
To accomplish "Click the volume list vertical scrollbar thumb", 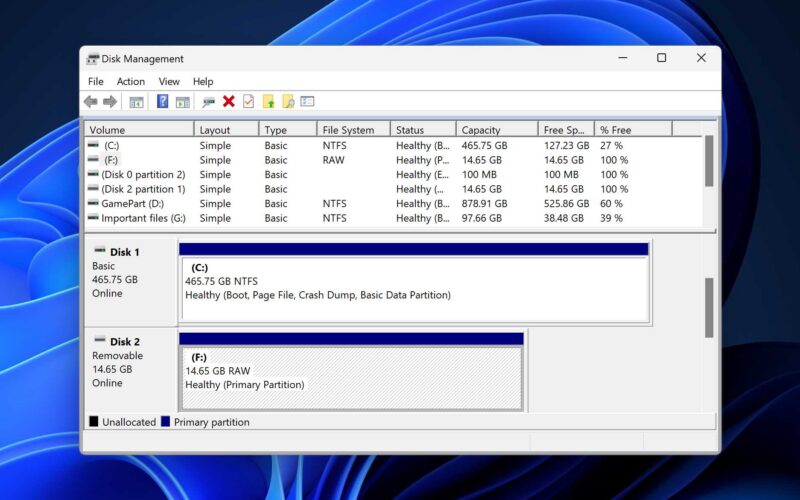I will click(x=709, y=161).
